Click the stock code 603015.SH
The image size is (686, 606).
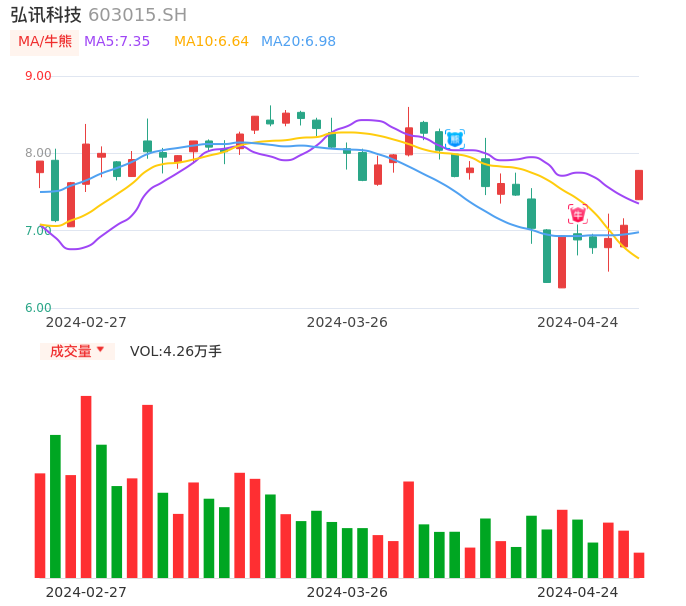(137, 15)
